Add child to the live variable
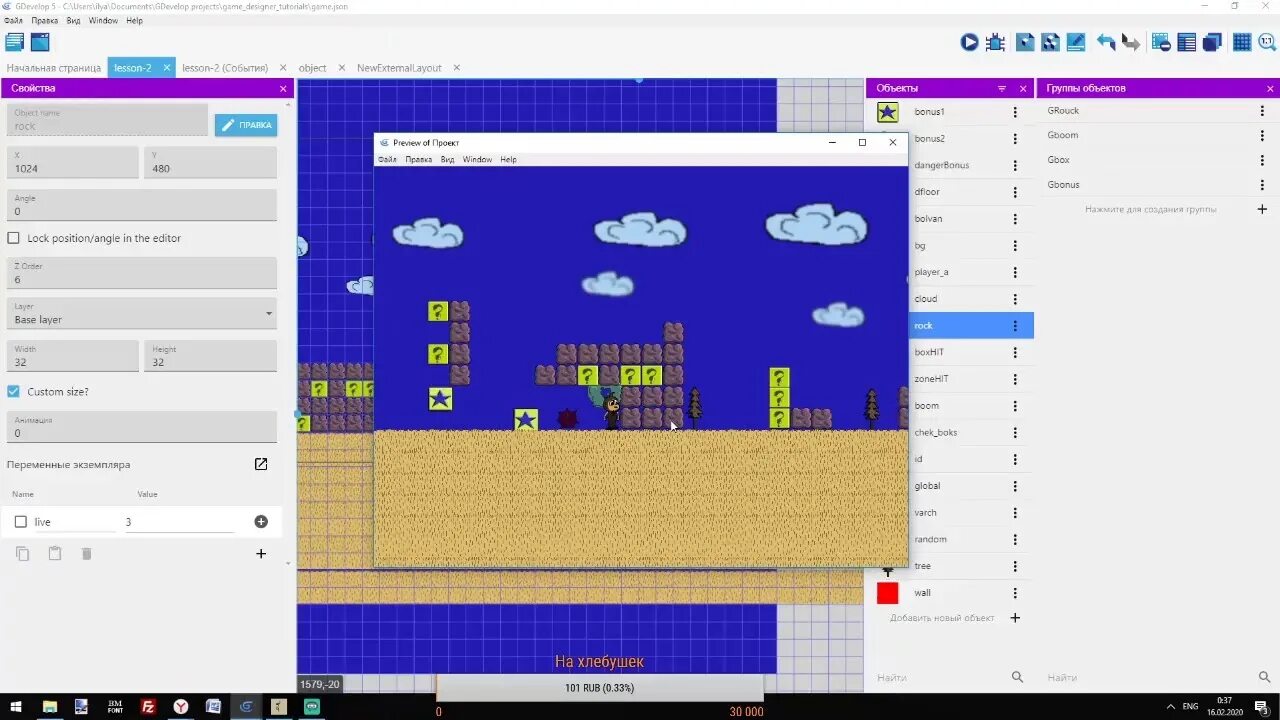Screen dimensions: 1280x720 click(x=261, y=522)
